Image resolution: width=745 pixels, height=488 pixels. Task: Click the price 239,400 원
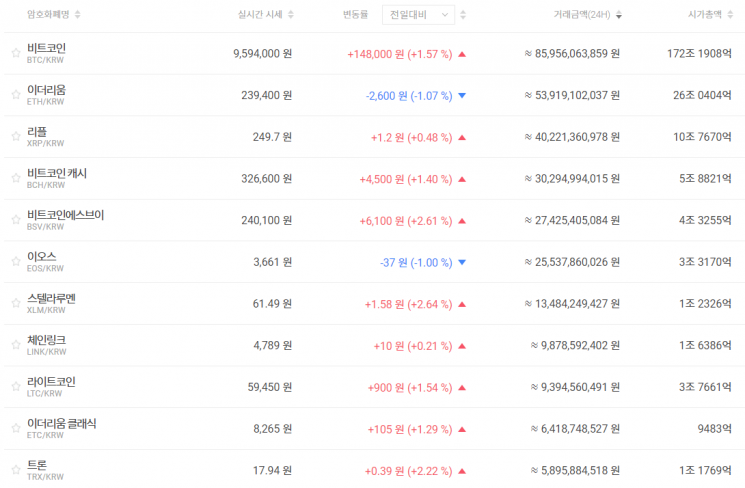click(267, 96)
